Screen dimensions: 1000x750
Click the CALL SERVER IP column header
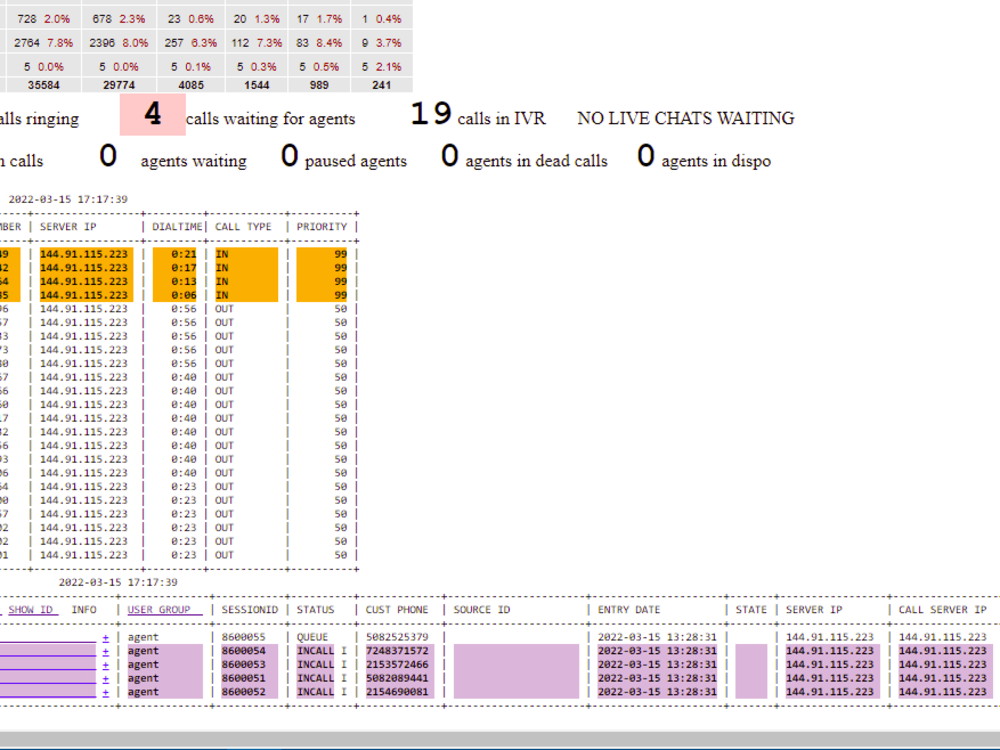943,610
